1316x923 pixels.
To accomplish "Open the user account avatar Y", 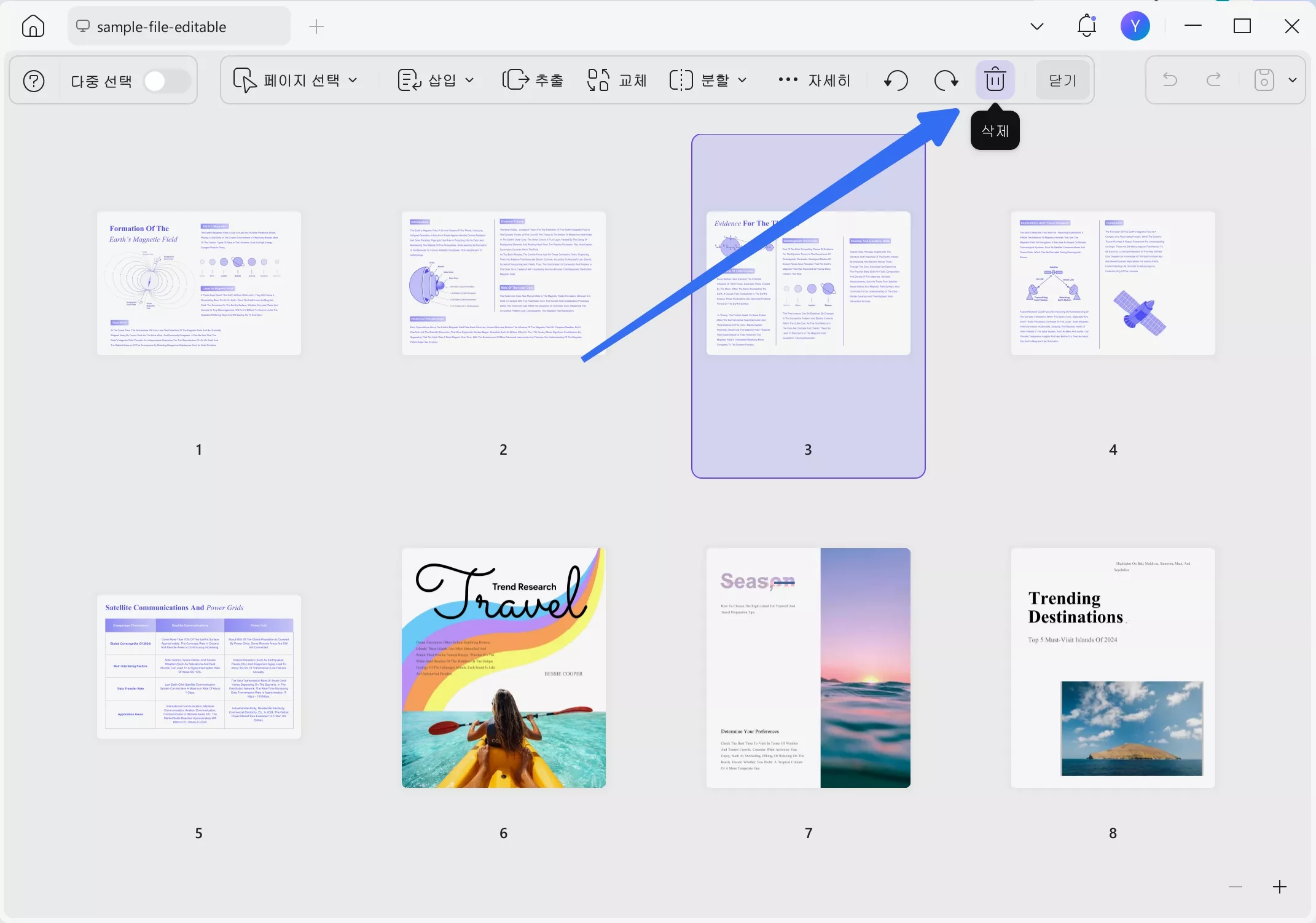I will coord(1135,26).
